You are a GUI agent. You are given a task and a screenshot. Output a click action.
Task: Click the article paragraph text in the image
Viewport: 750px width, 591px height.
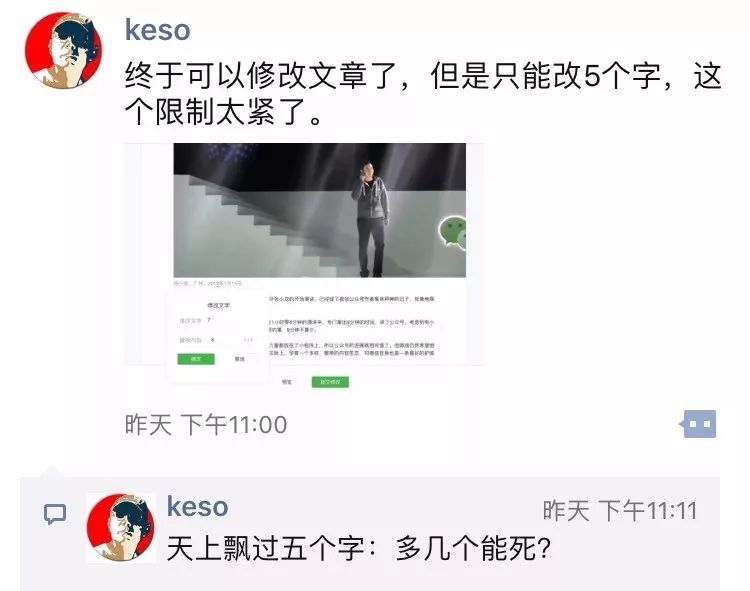click(x=352, y=326)
